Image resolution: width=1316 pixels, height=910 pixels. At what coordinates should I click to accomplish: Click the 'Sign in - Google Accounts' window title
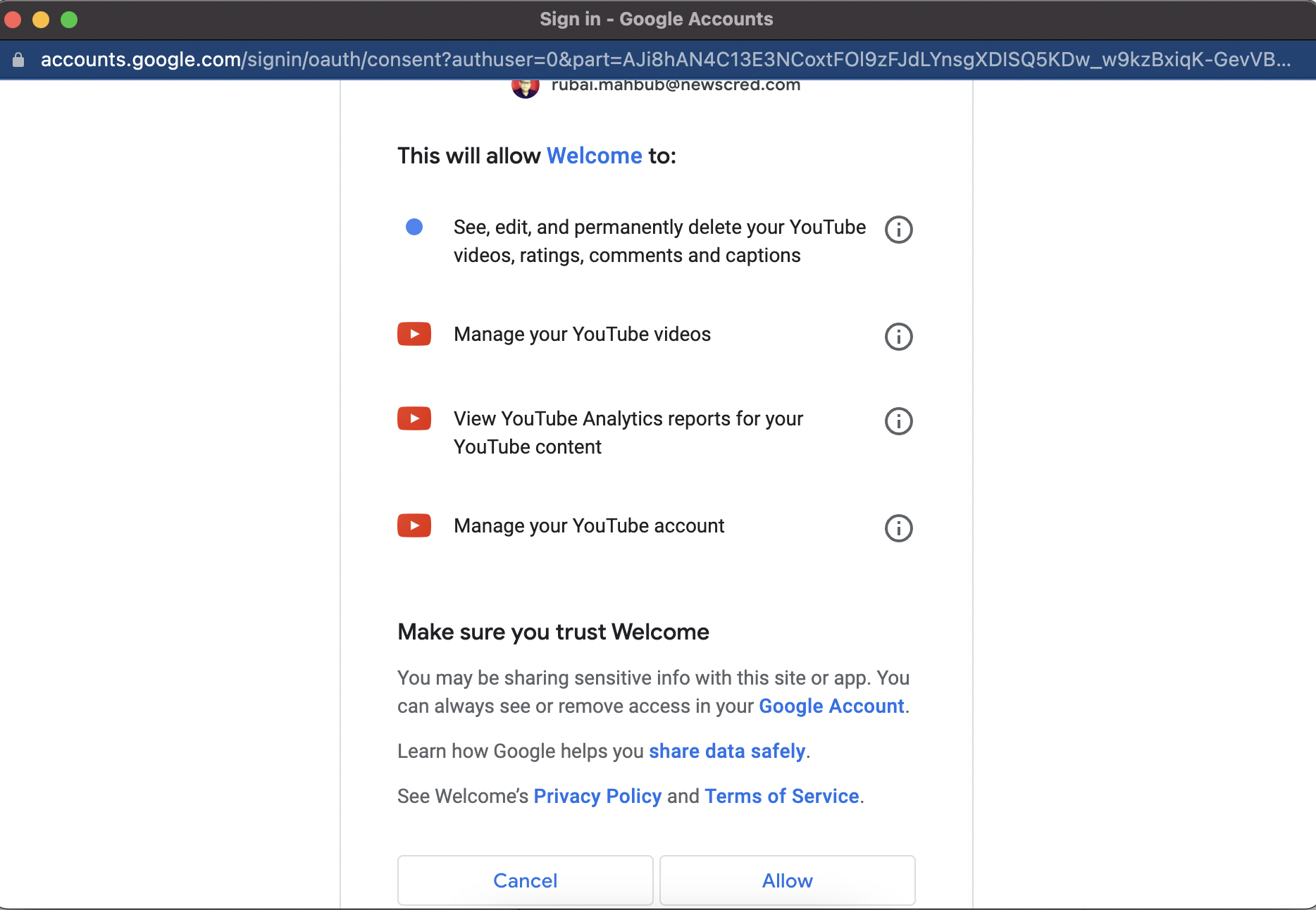pyautogui.click(x=657, y=19)
